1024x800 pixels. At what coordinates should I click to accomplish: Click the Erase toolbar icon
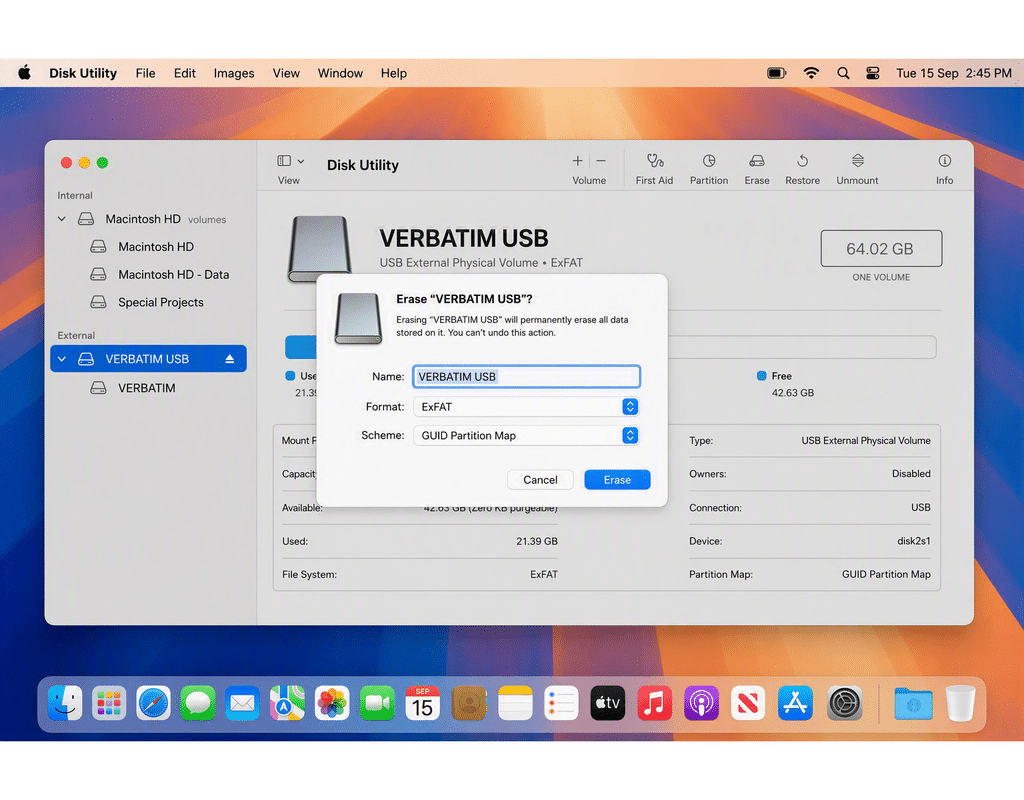(x=757, y=161)
